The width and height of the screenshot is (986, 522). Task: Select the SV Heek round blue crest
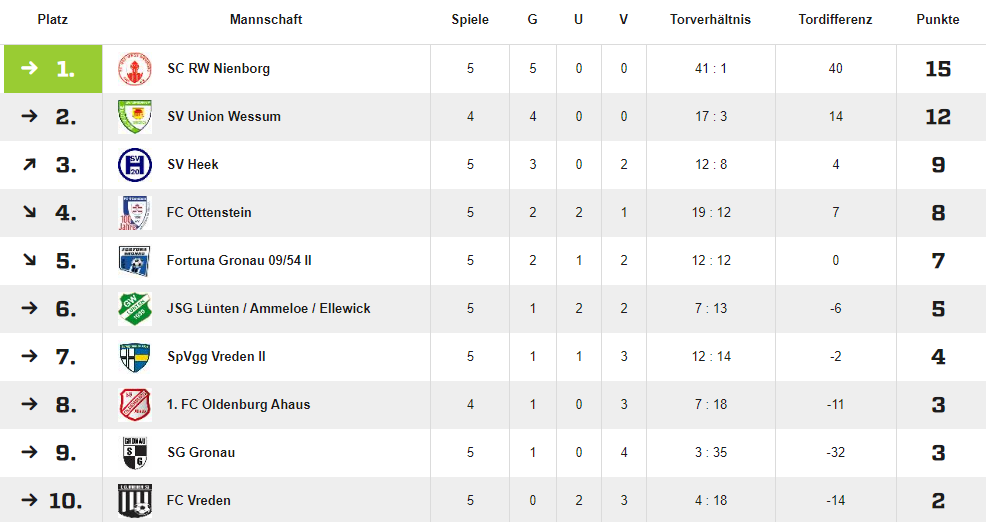tap(135, 165)
